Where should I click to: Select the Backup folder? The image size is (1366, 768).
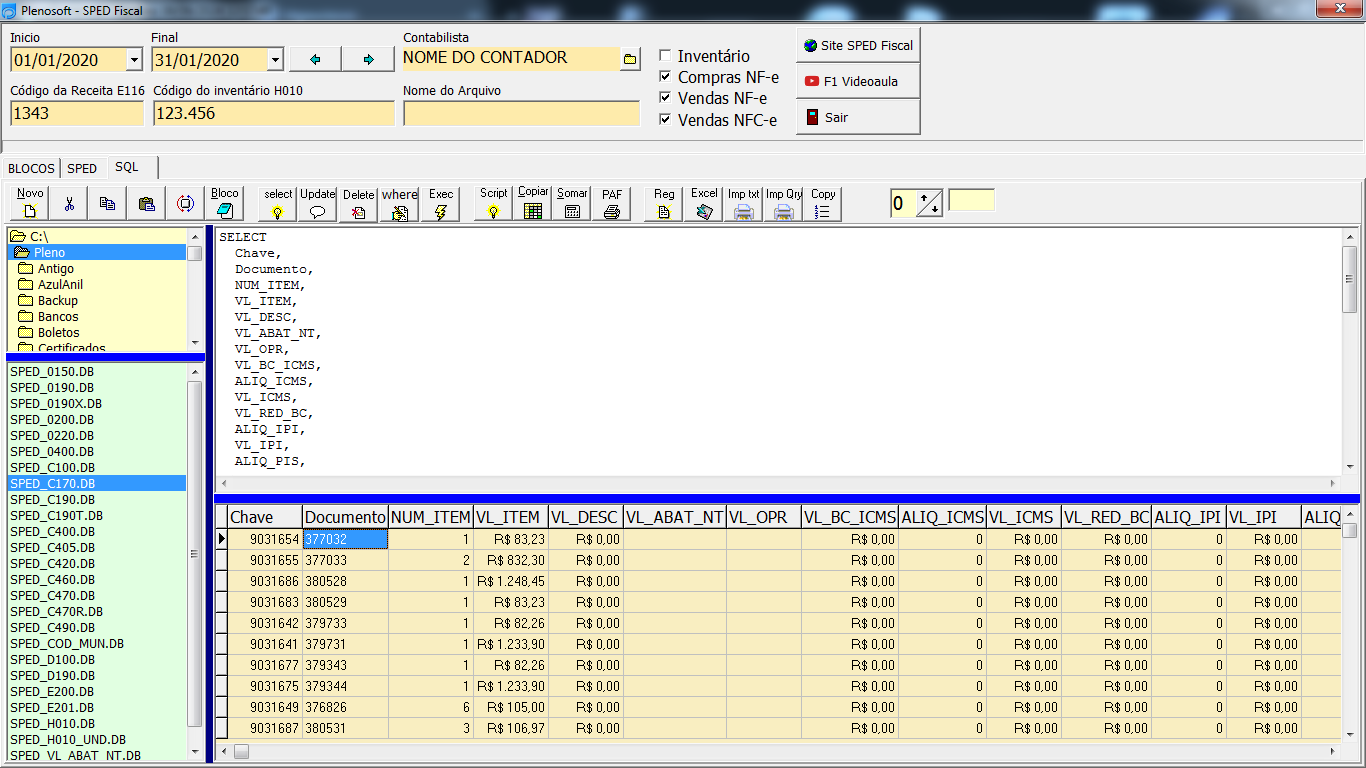(x=58, y=301)
